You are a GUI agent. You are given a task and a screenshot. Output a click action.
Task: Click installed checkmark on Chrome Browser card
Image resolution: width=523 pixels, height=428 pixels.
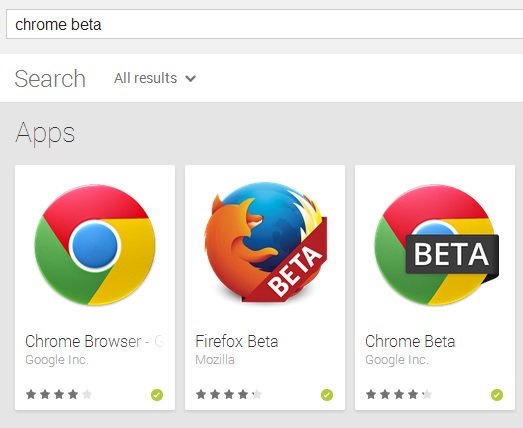(157, 395)
